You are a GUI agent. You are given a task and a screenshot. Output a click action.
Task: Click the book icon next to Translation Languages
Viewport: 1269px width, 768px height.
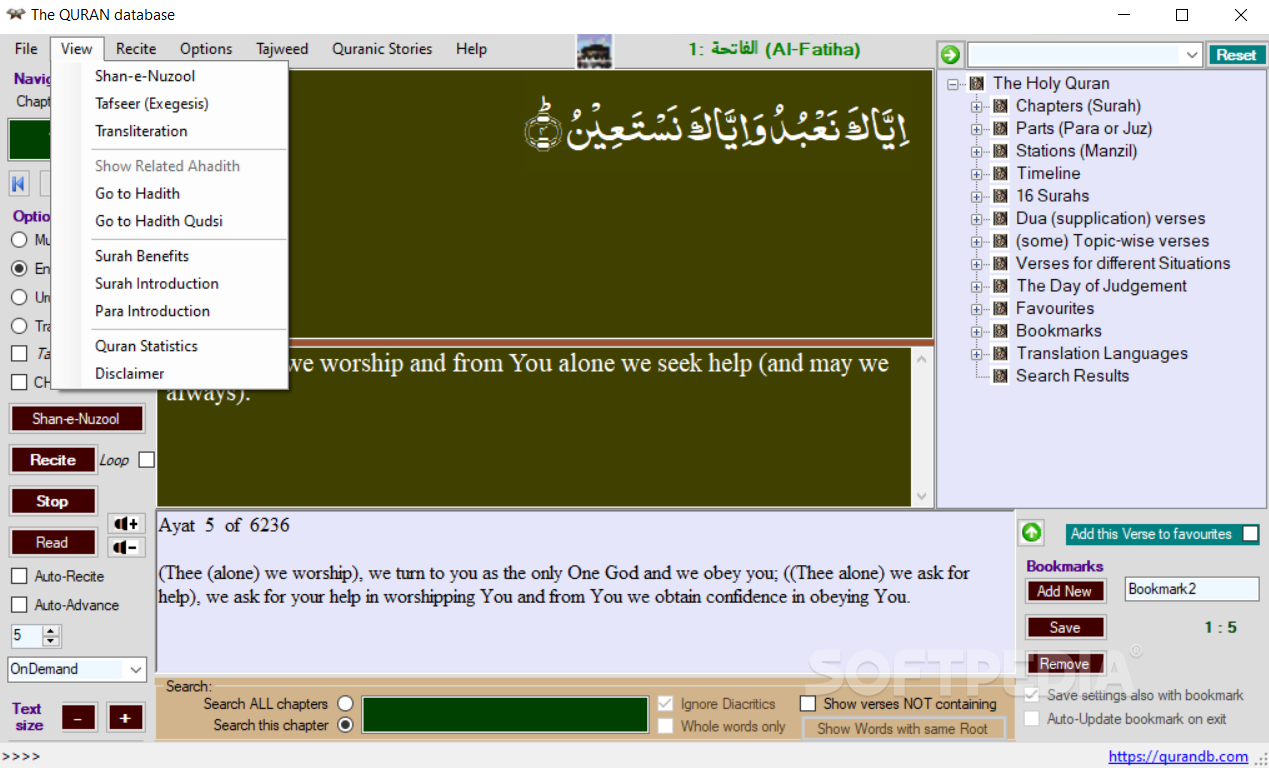pos(999,353)
